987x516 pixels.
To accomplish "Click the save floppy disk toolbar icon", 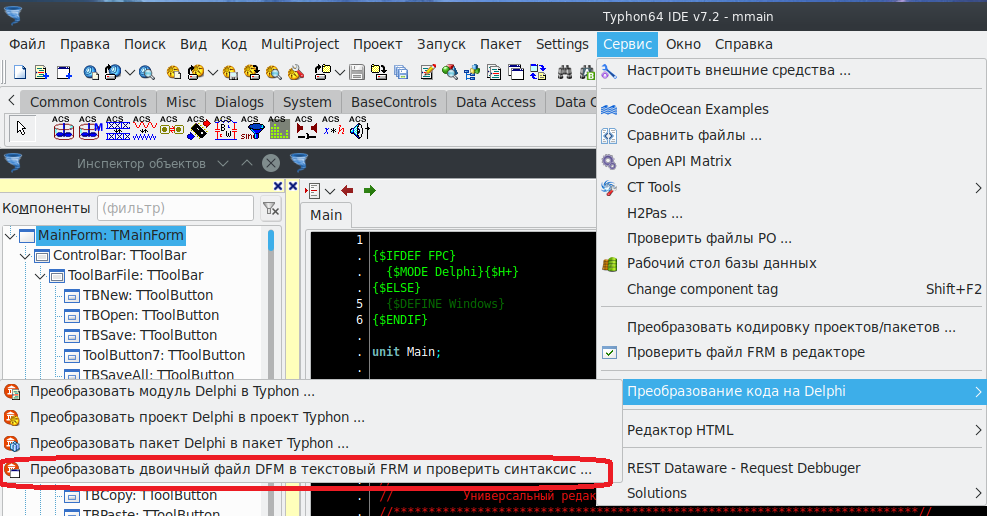I will [357, 72].
